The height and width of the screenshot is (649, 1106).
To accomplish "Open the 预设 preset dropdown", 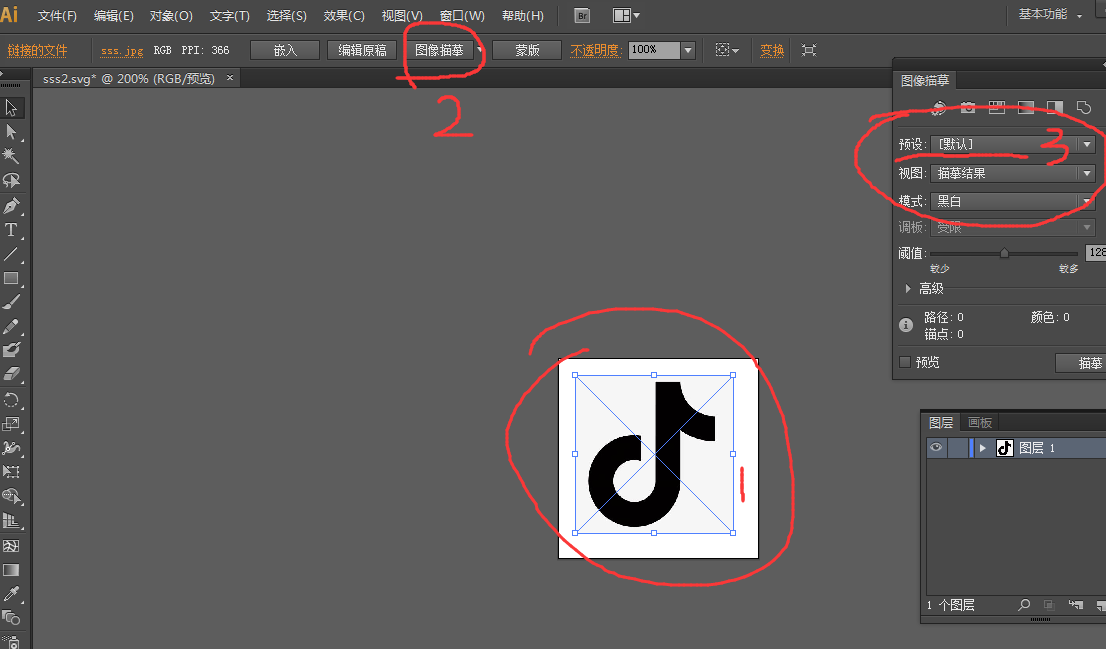I will (x=1087, y=144).
